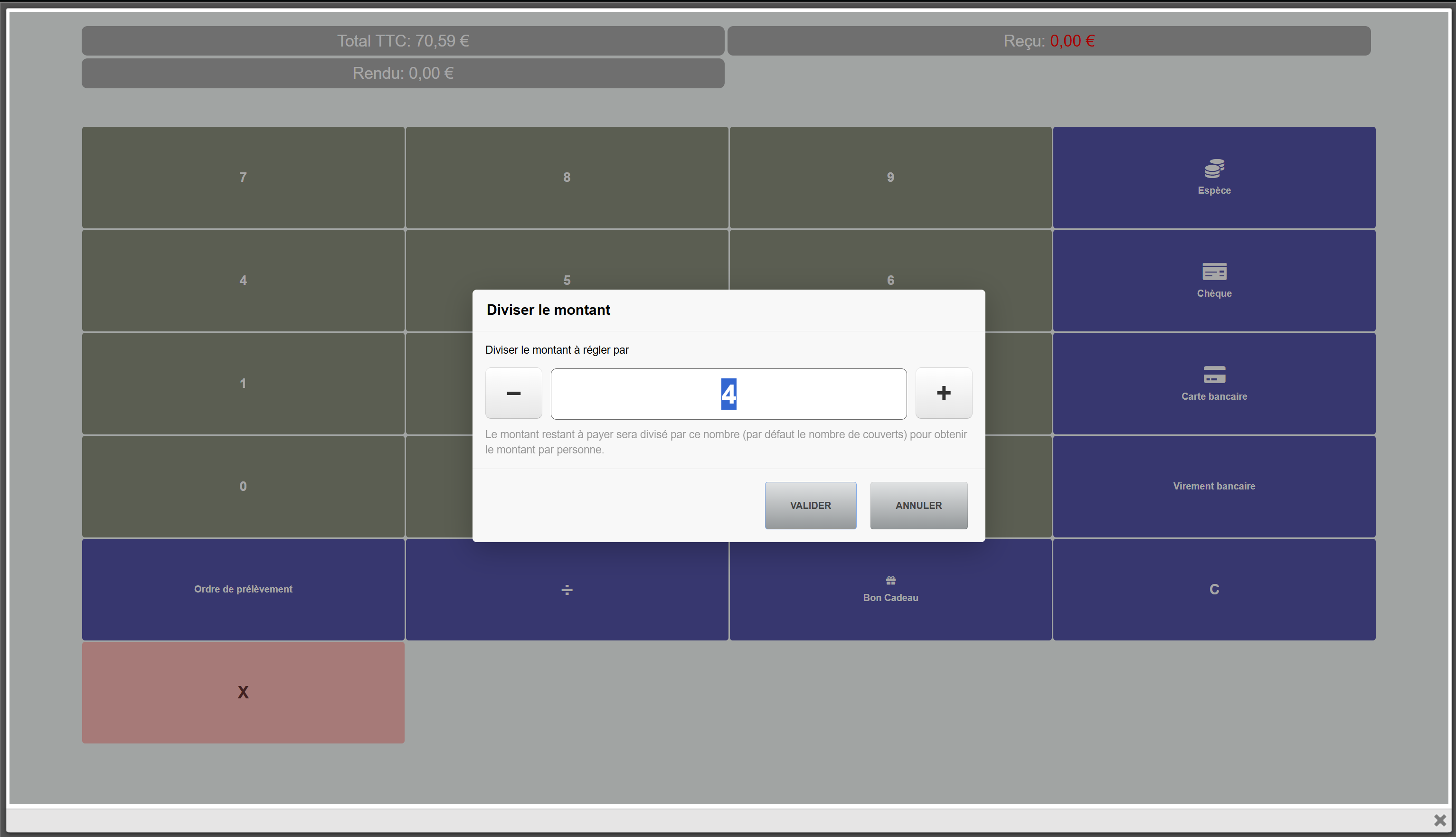
Task: Focus the divisor number input field
Action: (x=728, y=394)
